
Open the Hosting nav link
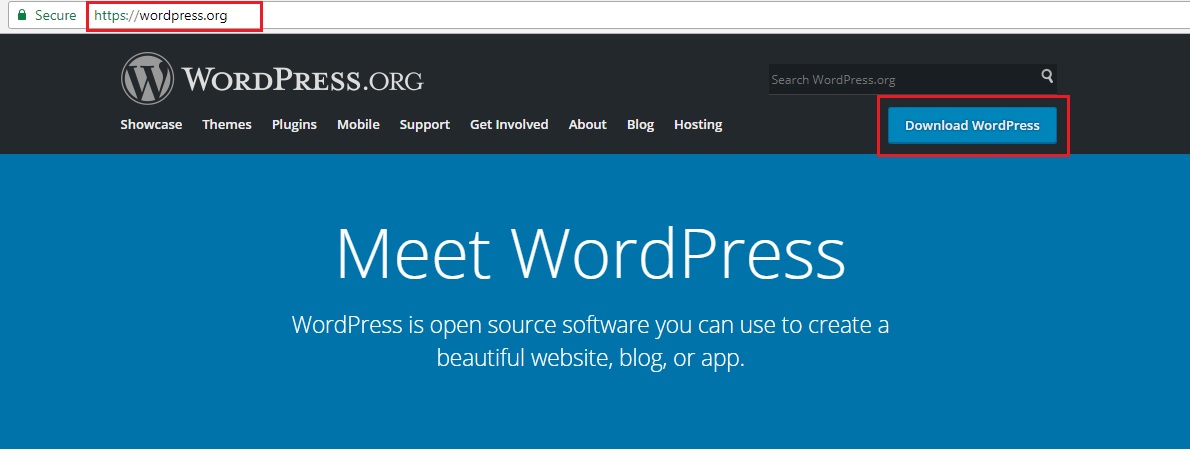[x=698, y=125]
